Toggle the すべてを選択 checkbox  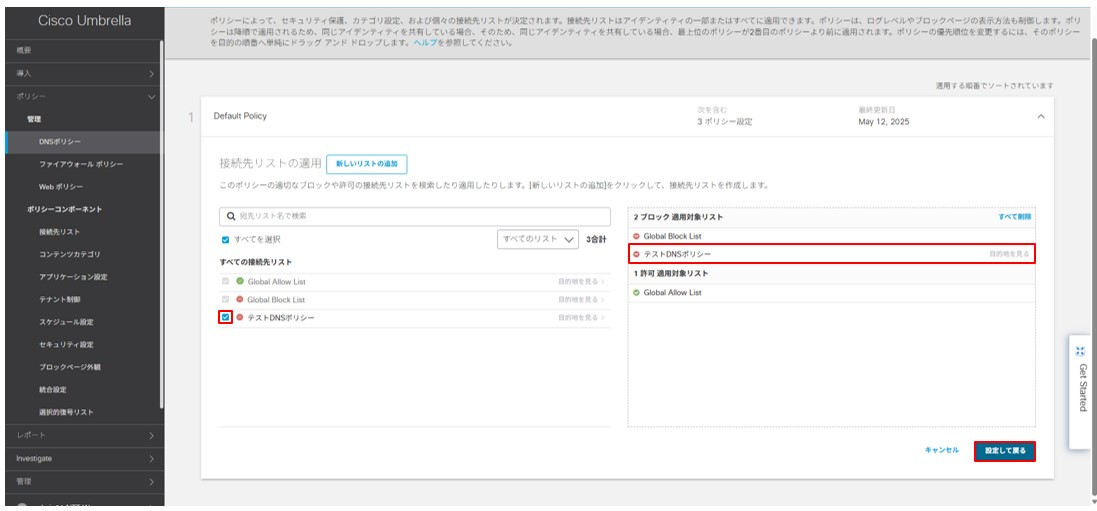(x=225, y=239)
